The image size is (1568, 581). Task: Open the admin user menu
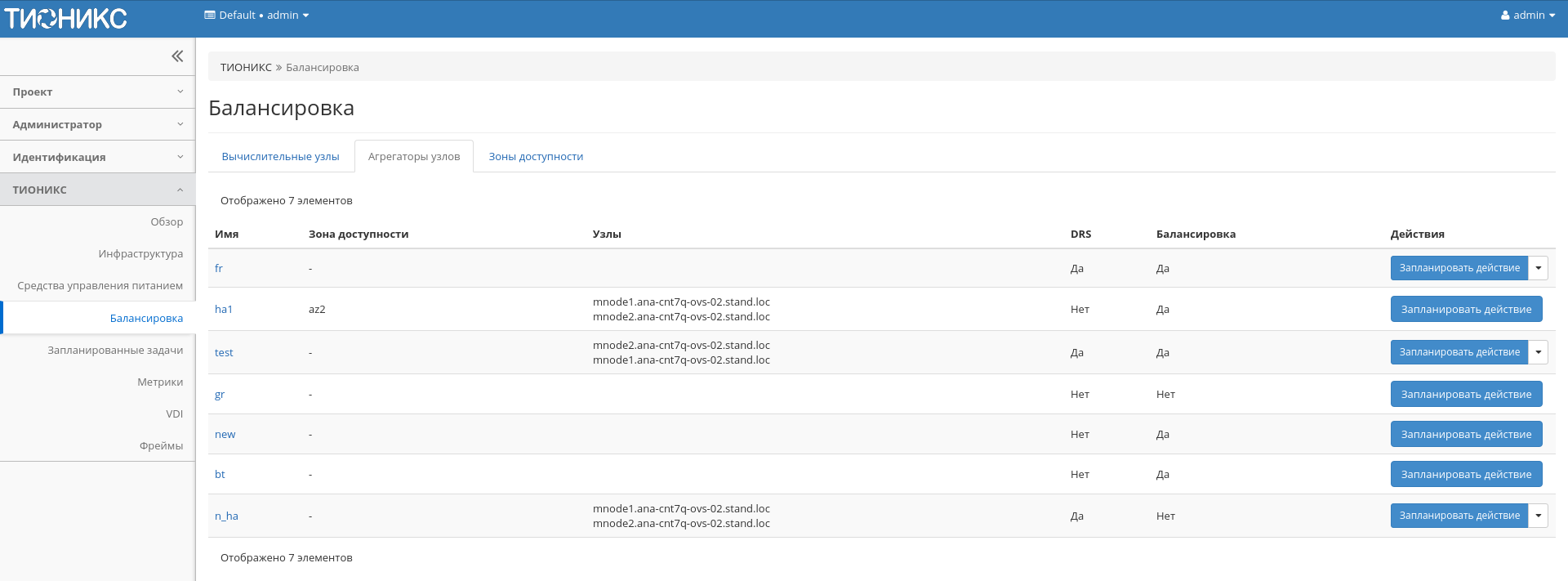pos(1527,16)
